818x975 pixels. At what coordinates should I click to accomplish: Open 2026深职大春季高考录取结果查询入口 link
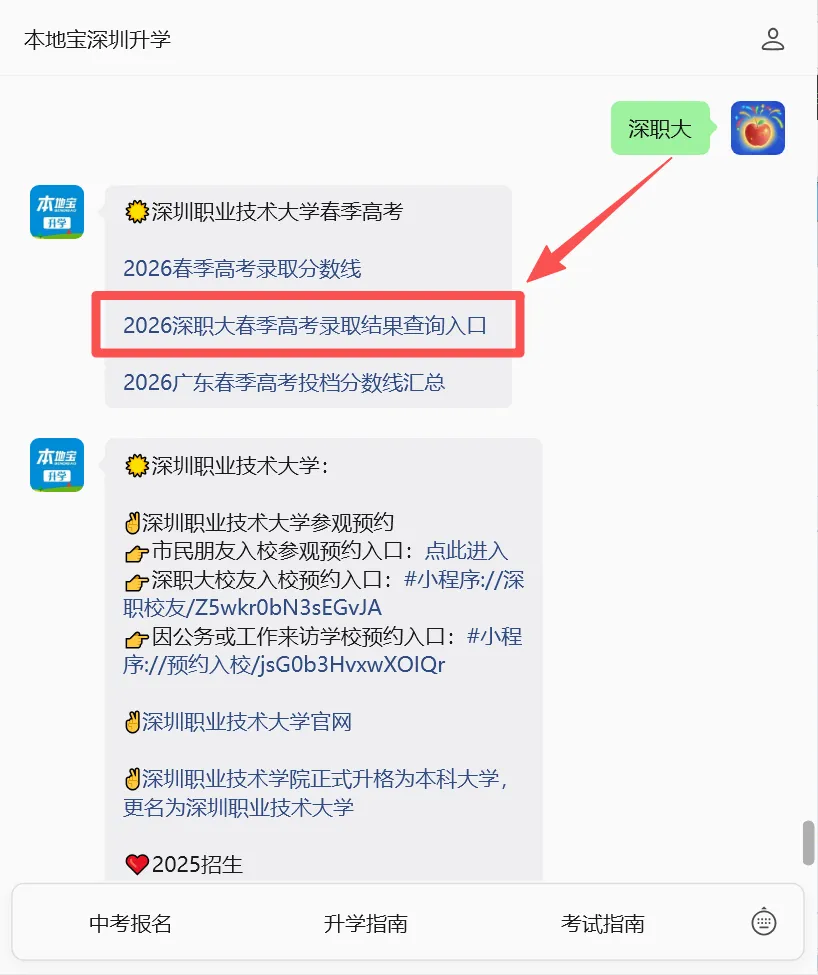(x=305, y=325)
